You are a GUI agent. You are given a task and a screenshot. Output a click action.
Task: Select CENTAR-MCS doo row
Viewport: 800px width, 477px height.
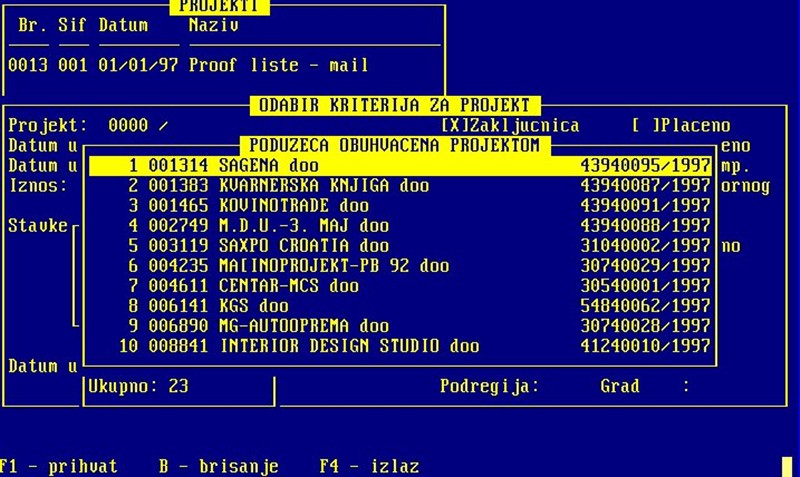(401, 286)
